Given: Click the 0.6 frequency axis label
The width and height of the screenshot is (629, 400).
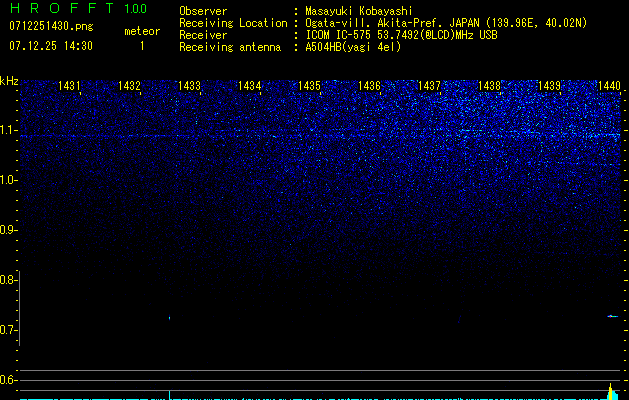Looking at the screenshot, I should click(x=8, y=380).
